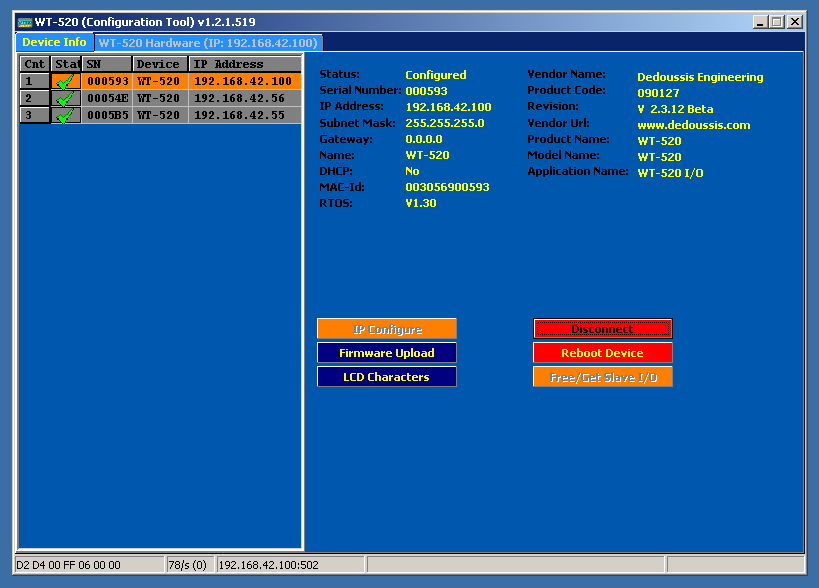Click the SN column header
819x588 pixels.
click(x=107, y=64)
